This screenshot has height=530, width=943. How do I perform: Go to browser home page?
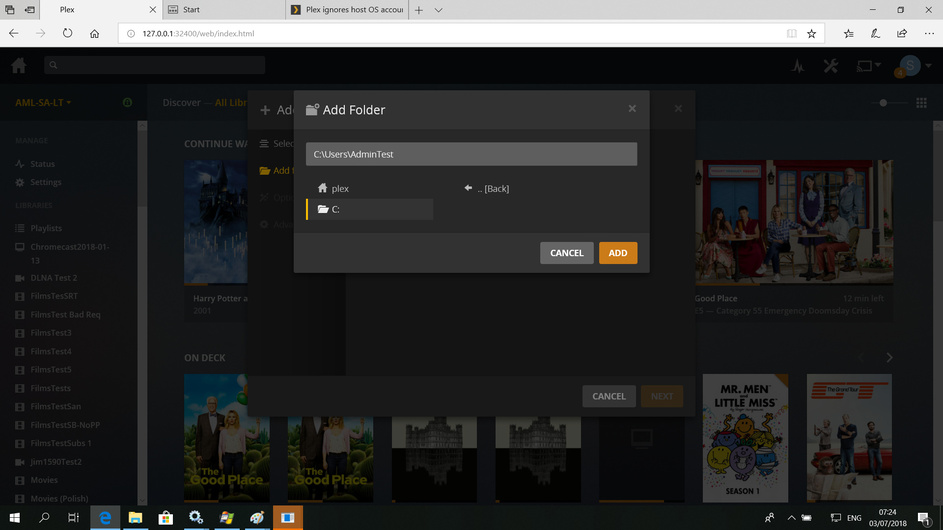94,34
